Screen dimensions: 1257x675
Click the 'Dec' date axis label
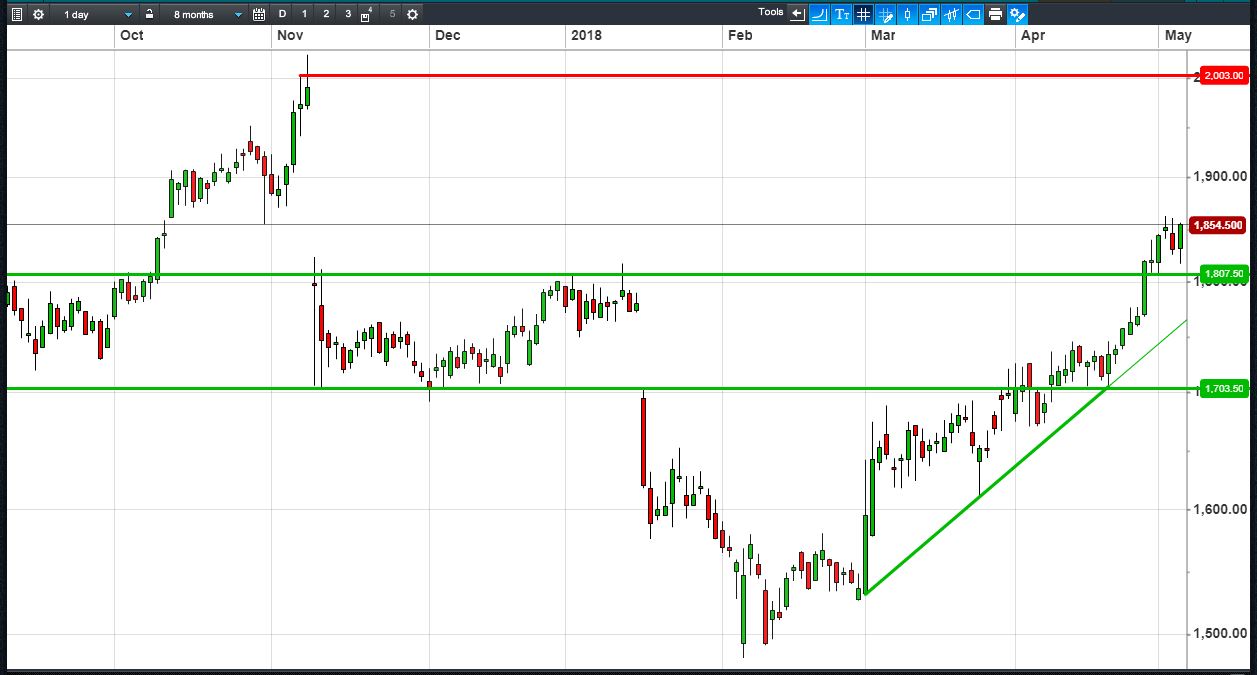(x=448, y=36)
